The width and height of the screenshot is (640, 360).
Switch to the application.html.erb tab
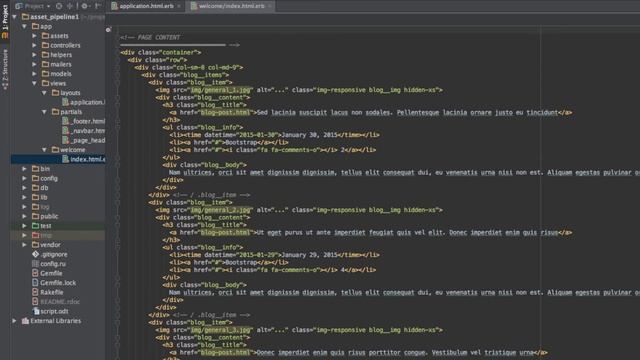click(147, 6)
